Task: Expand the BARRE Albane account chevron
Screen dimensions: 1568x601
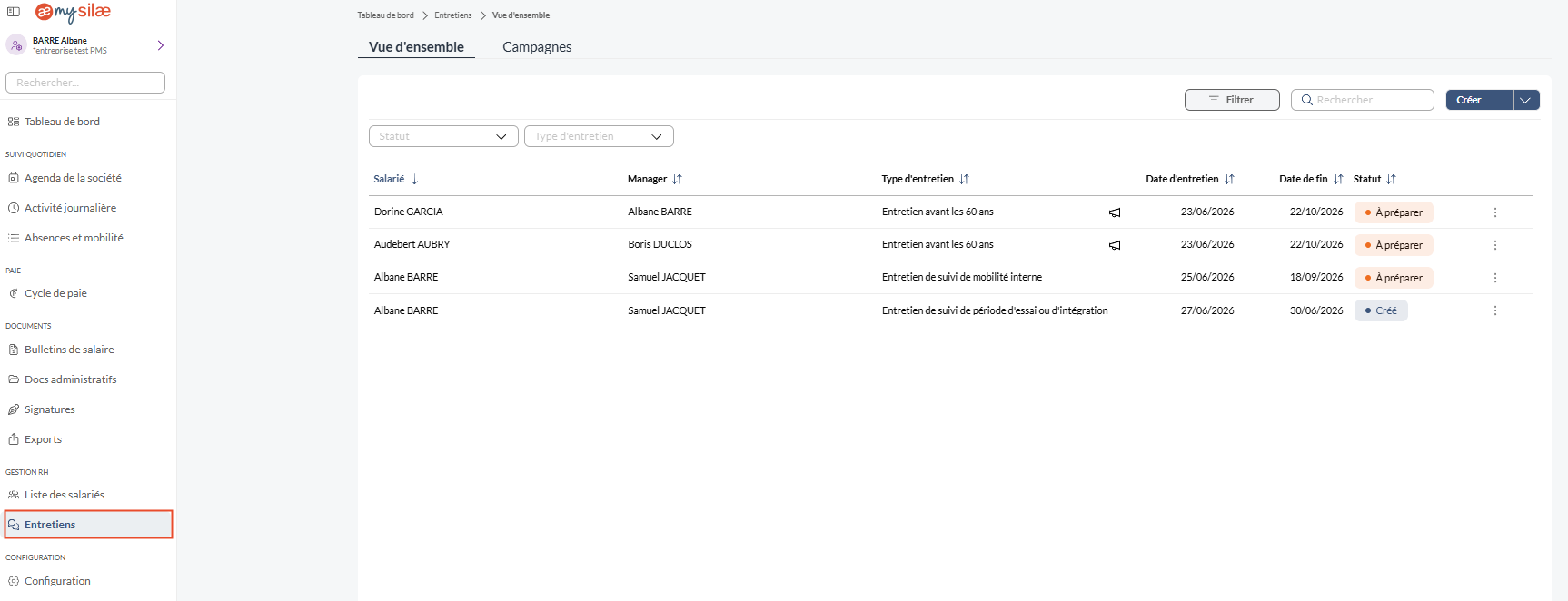Action: coord(161,45)
